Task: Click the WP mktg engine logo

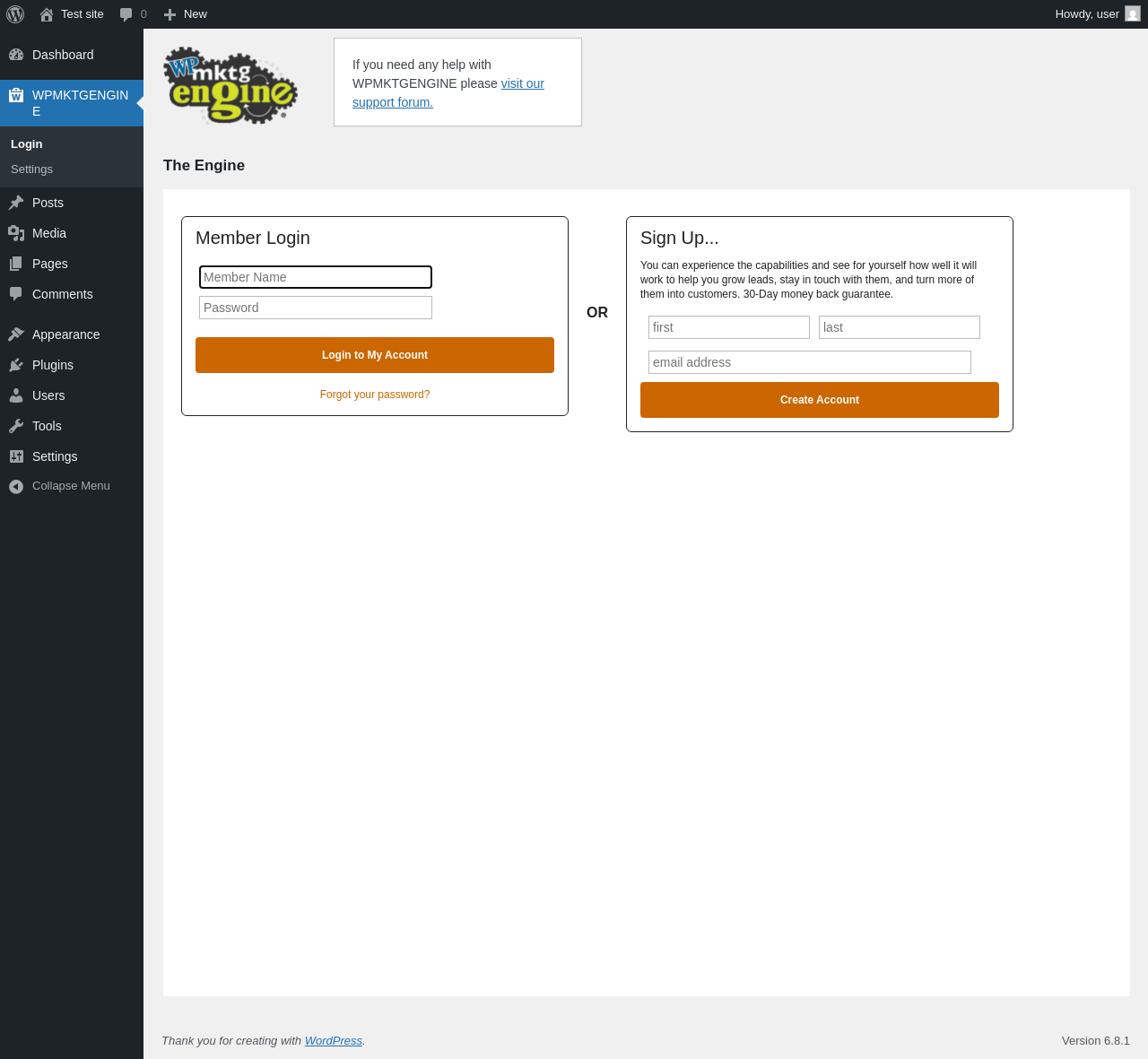Action: pyautogui.click(x=230, y=85)
